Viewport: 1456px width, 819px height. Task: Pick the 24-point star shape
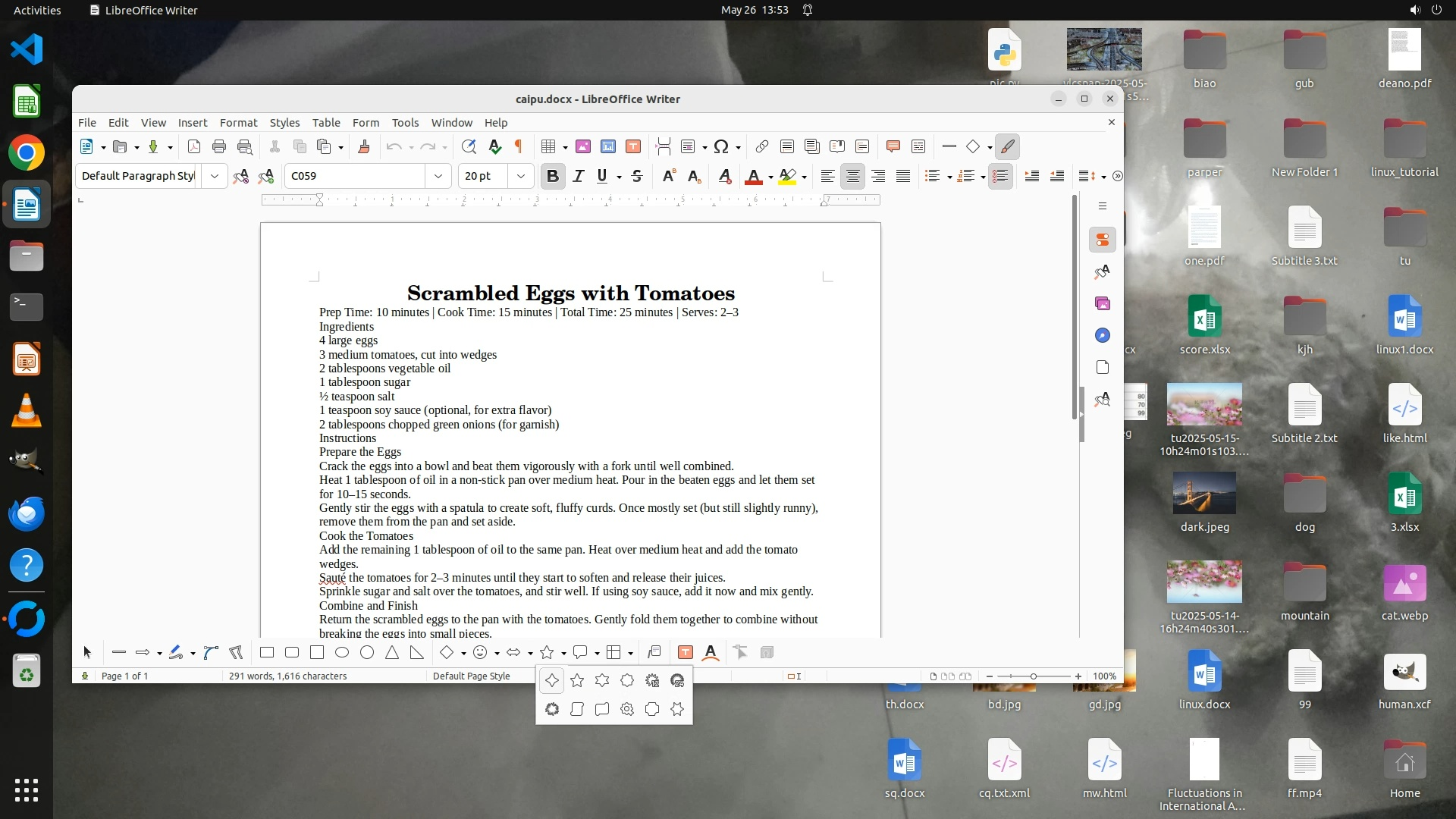[x=677, y=681]
